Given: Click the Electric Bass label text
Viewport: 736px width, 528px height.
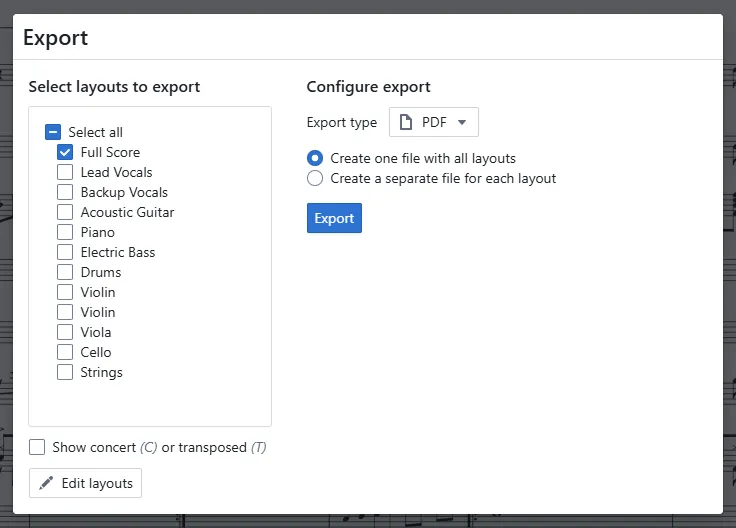Looking at the screenshot, I should [x=118, y=252].
